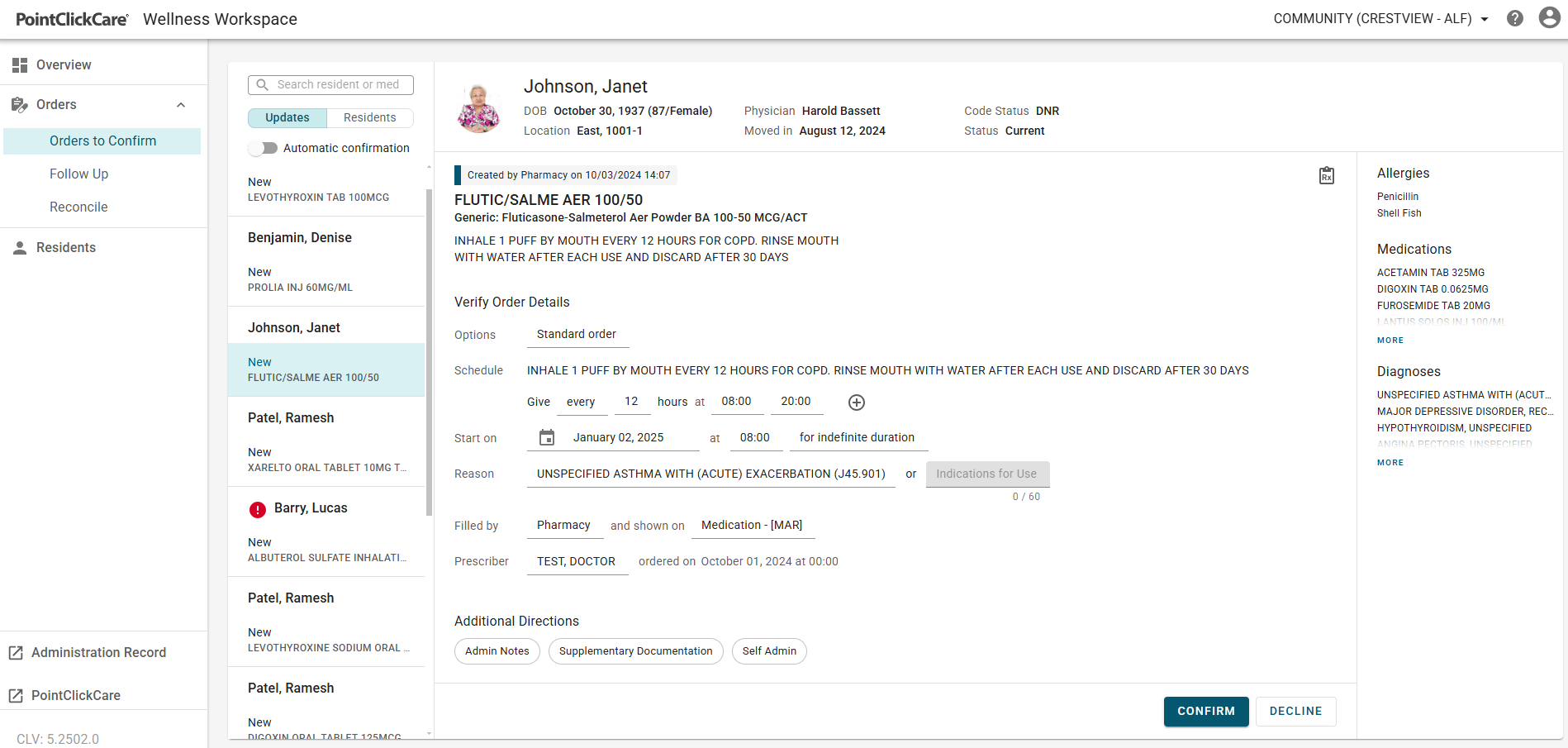Select the Orders sidebar icon
The height and width of the screenshot is (748, 1568).
click(x=18, y=104)
